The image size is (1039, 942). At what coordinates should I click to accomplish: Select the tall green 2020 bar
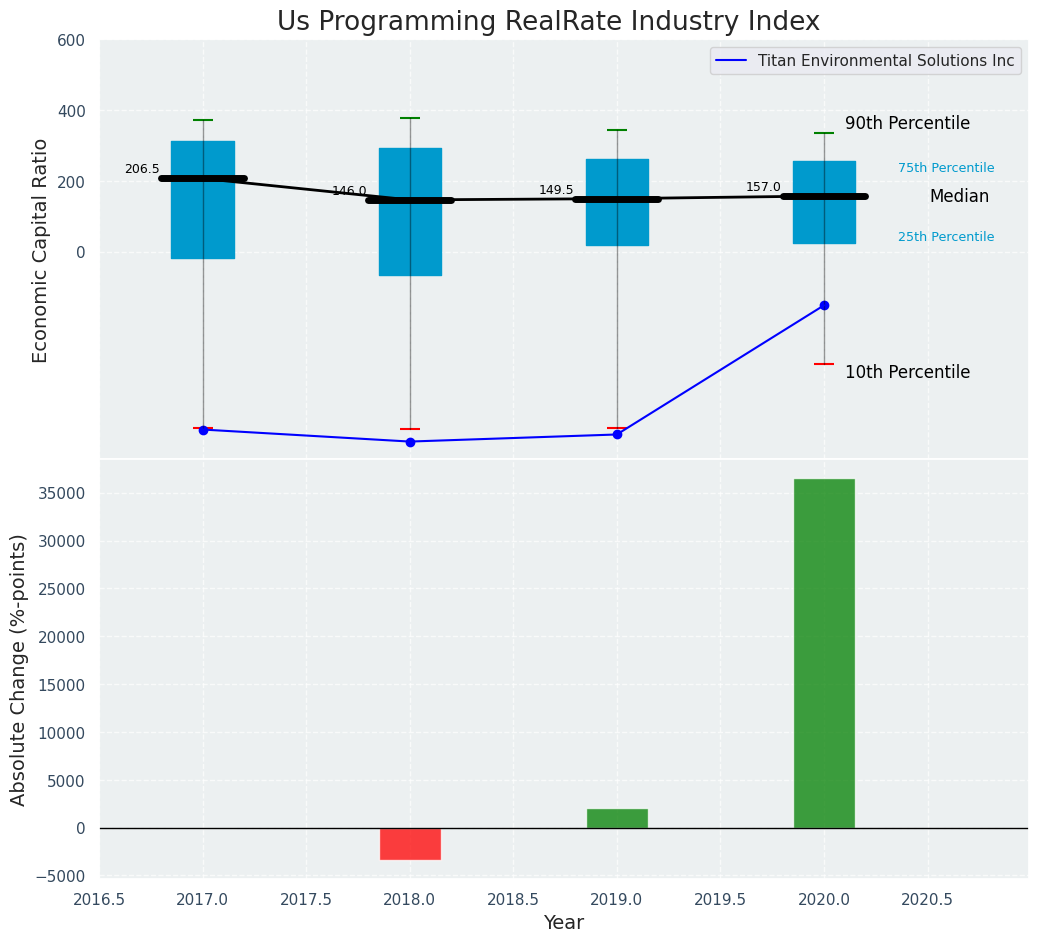coord(824,653)
